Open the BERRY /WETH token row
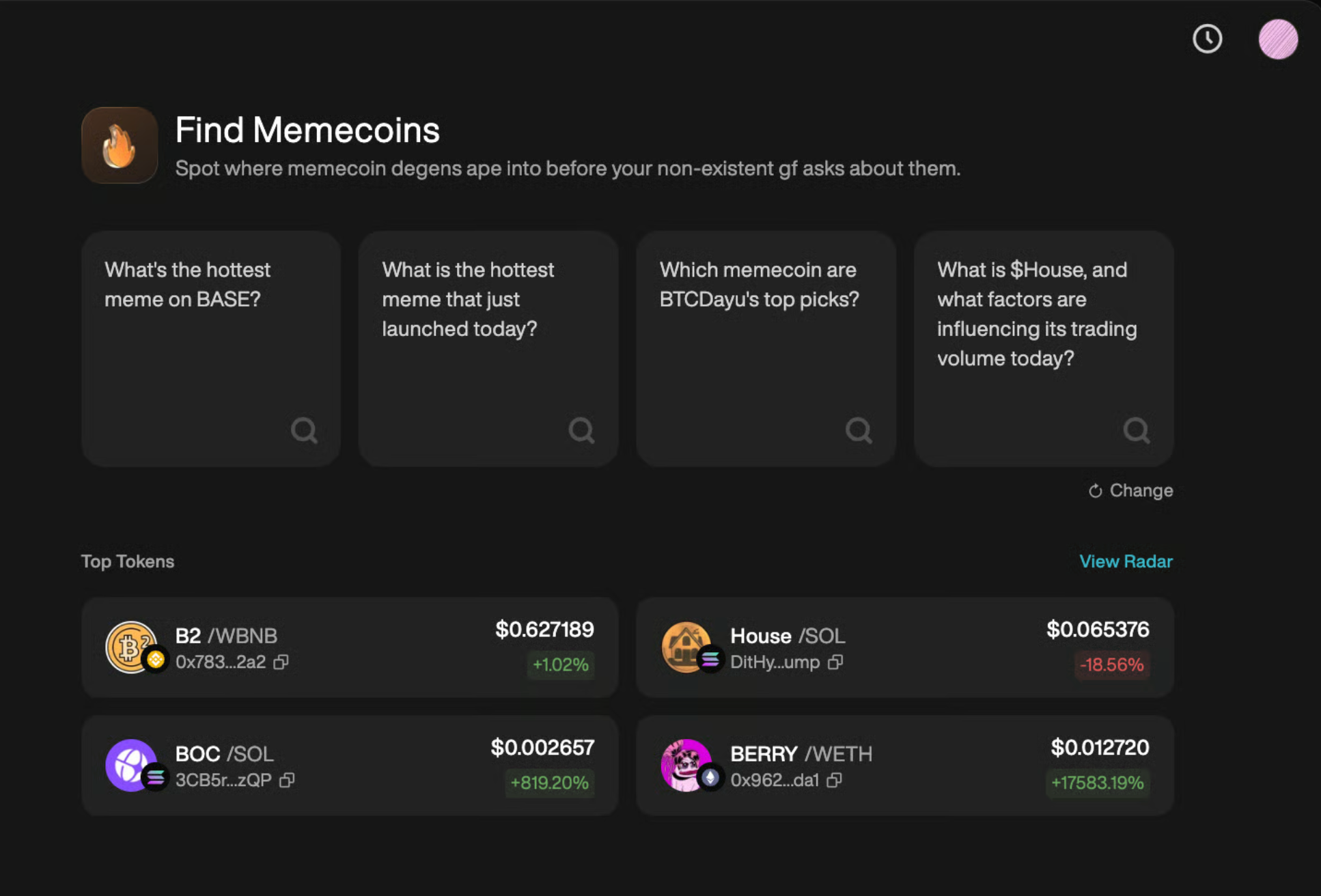This screenshot has width=1321, height=896. [x=904, y=766]
